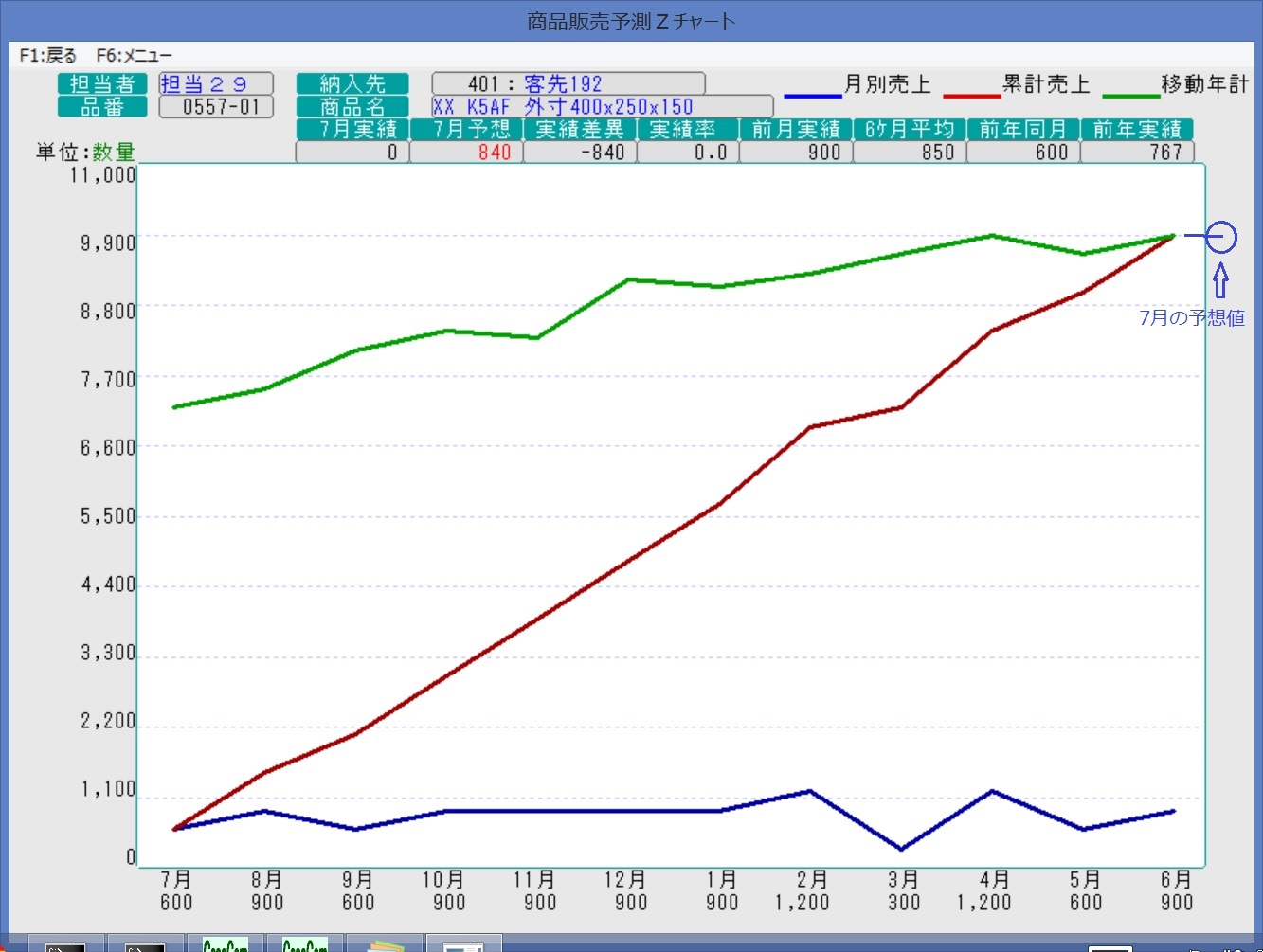This screenshot has height=952, width=1263.
Task: Click the 納入先 label button
Action: [x=352, y=84]
